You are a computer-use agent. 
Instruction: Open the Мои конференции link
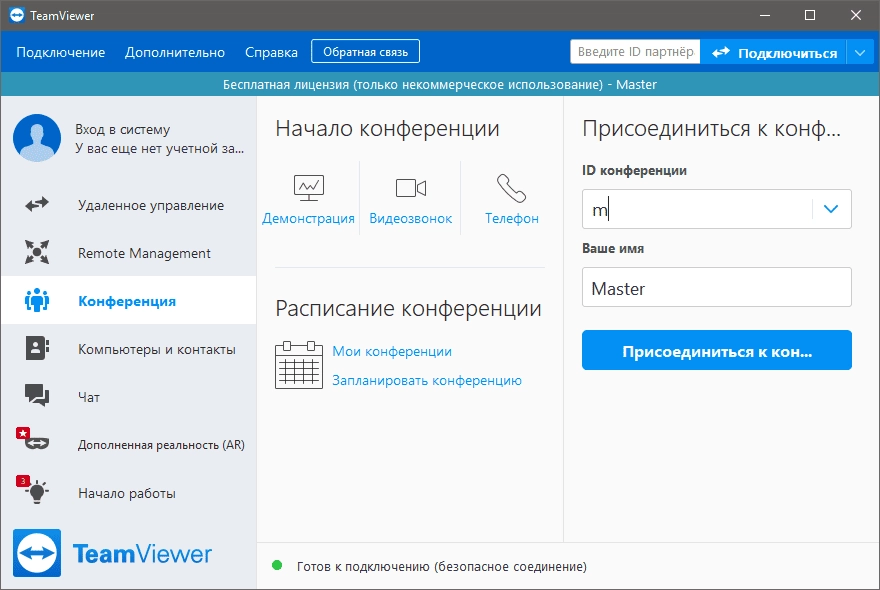392,351
